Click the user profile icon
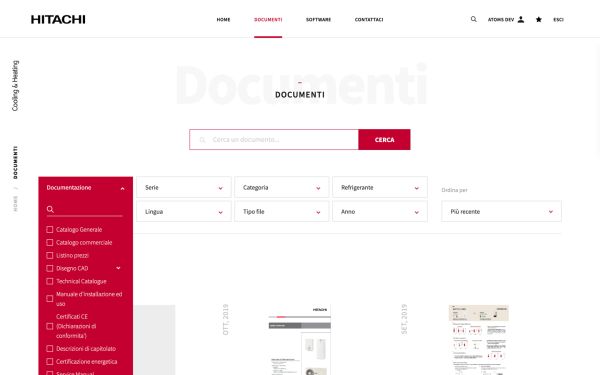This screenshot has width=600, height=375. point(521,20)
